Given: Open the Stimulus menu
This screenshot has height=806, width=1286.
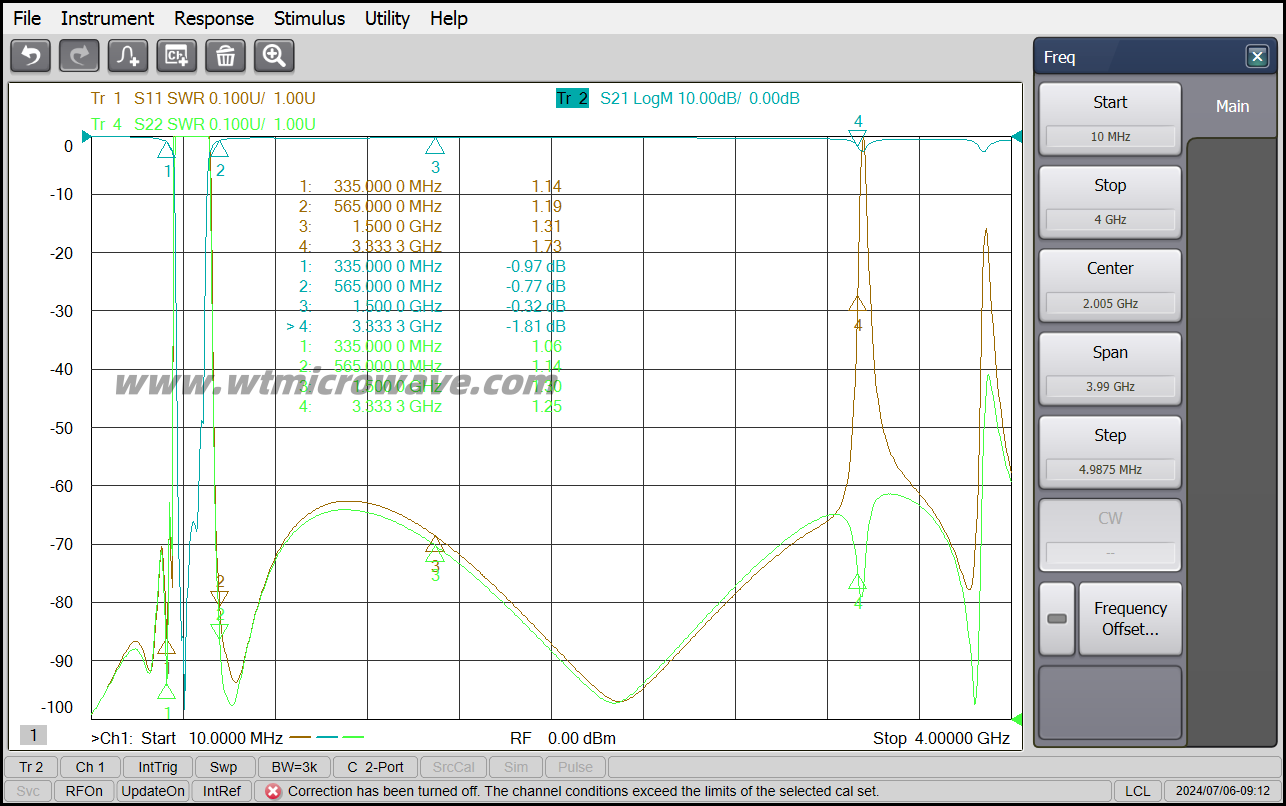Looking at the screenshot, I should (309, 18).
